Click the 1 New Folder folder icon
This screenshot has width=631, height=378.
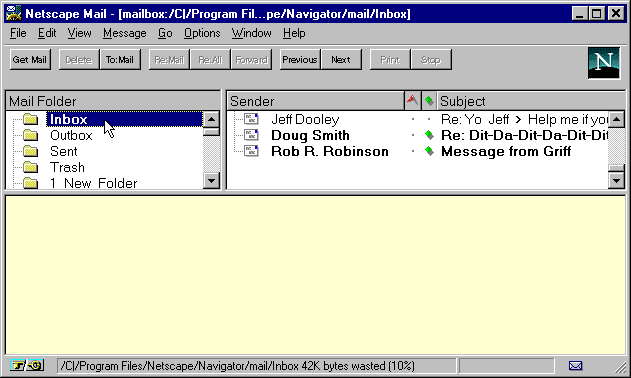(30, 183)
